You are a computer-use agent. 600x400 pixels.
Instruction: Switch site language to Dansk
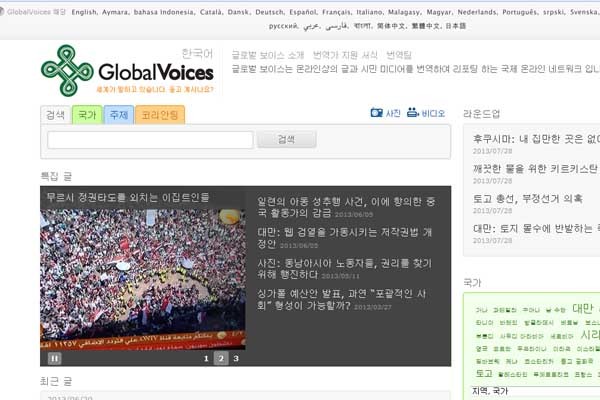238,12
